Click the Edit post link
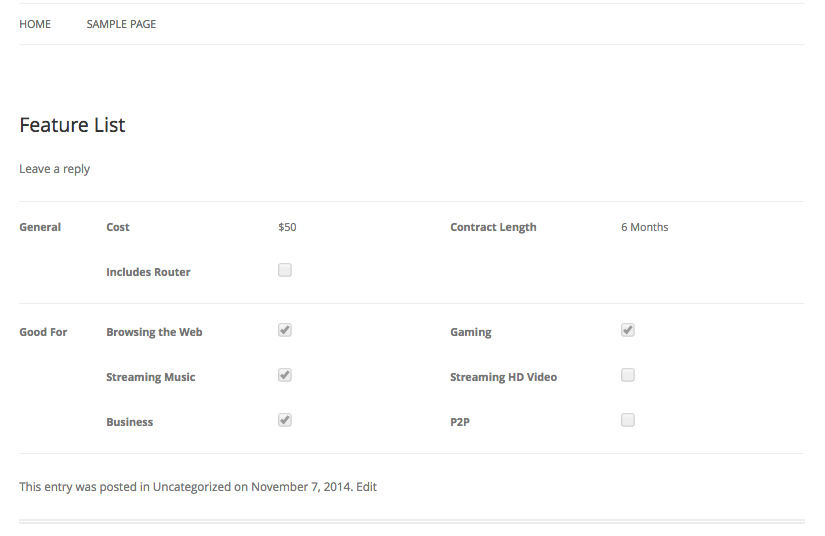 (x=366, y=487)
